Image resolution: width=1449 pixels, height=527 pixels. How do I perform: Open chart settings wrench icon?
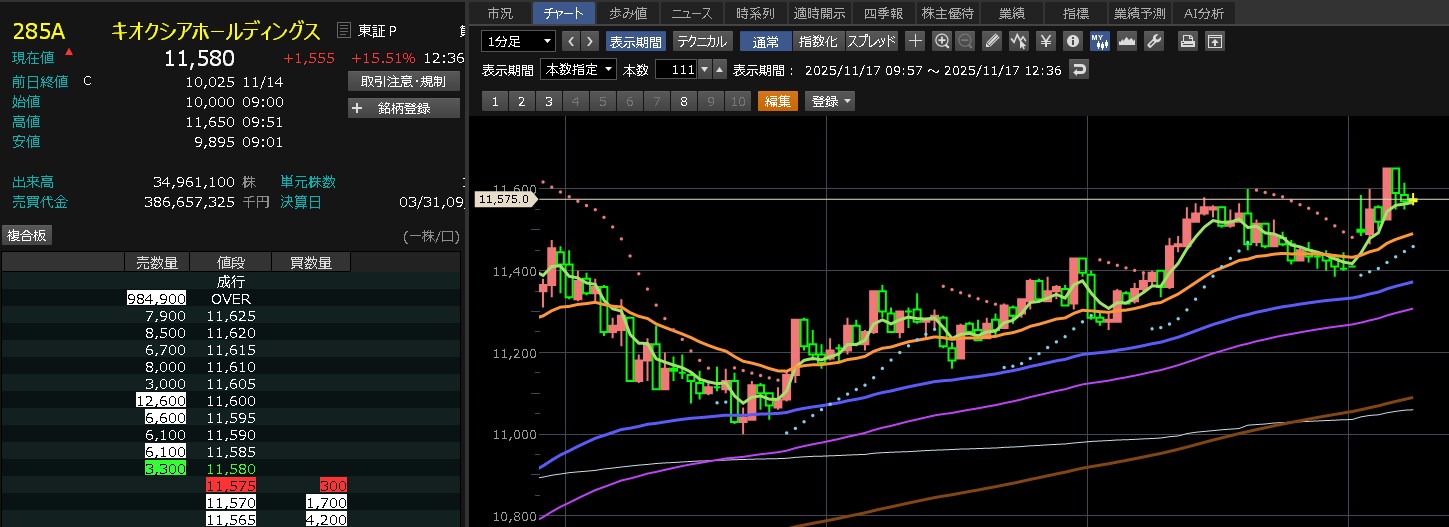click(x=1153, y=41)
